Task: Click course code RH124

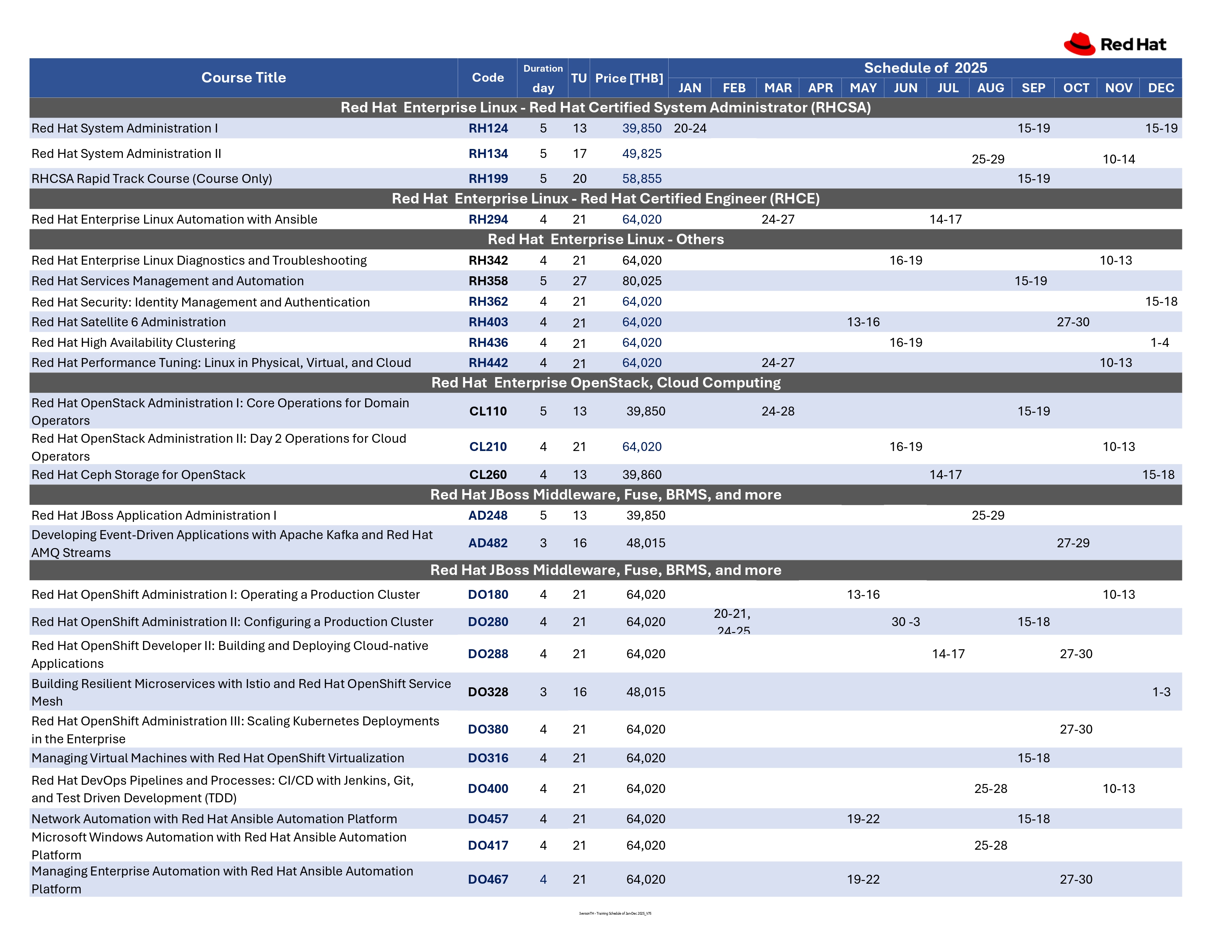Action: (x=488, y=128)
